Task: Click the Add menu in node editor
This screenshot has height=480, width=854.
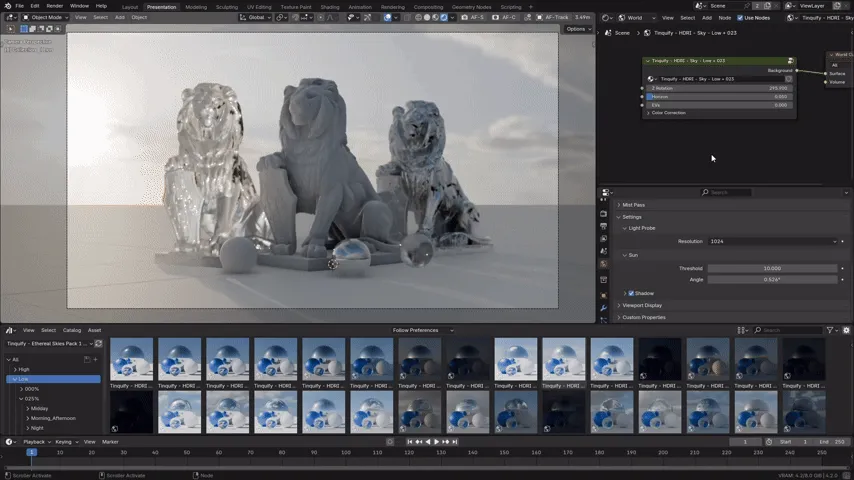Action: click(706, 18)
